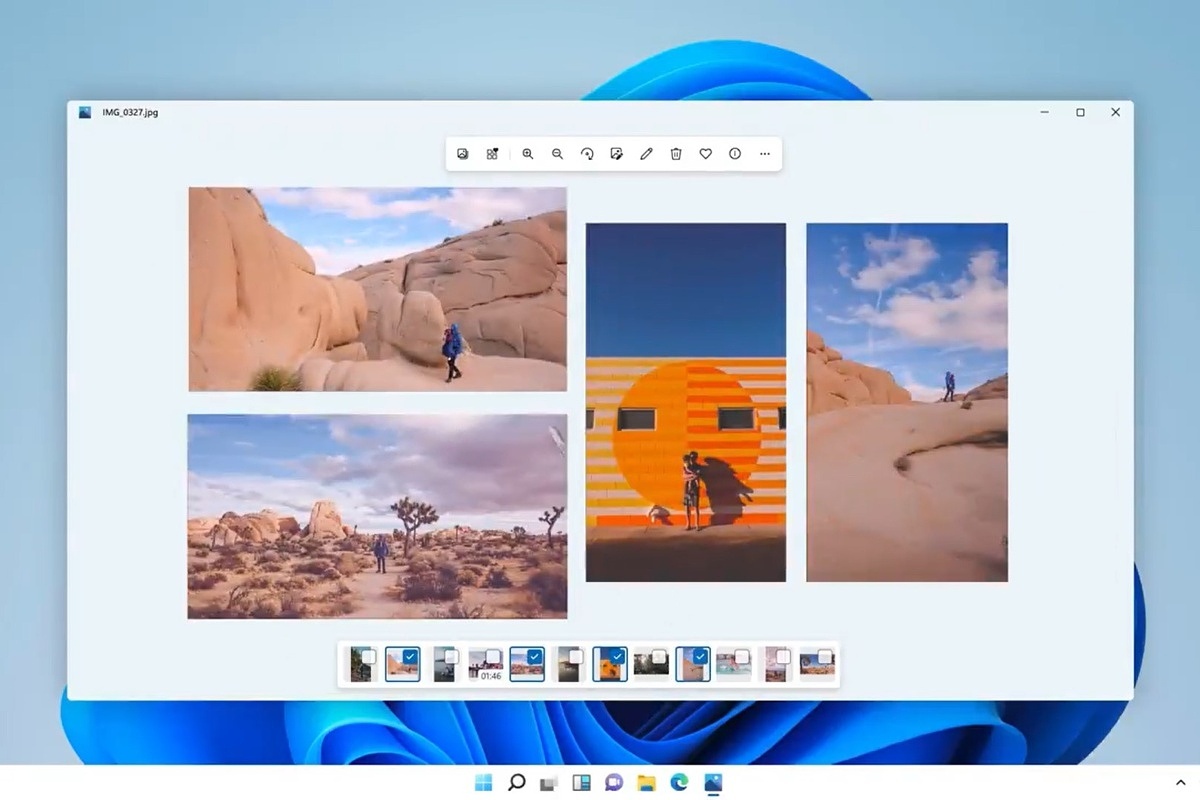Screen dimensions: 1200x800
Task: View file information for this photo
Action: 734,154
